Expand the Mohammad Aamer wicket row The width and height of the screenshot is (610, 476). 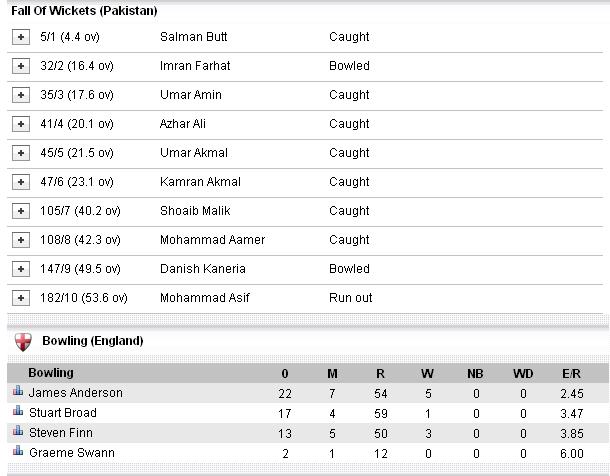(x=21, y=240)
